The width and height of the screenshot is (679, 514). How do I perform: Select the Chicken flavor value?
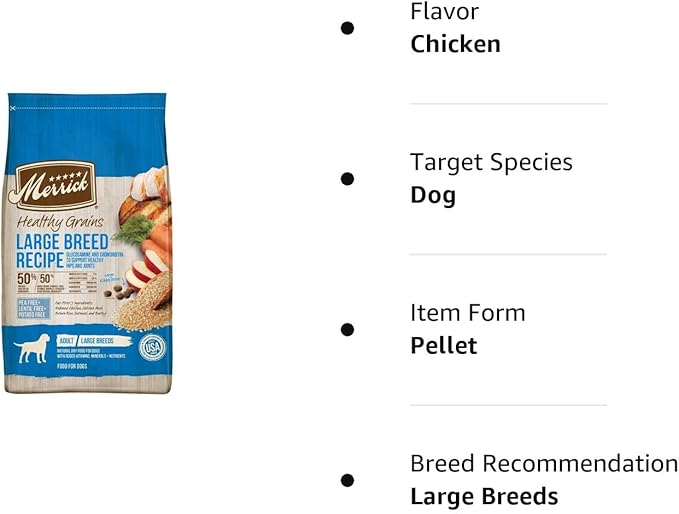[x=455, y=44]
